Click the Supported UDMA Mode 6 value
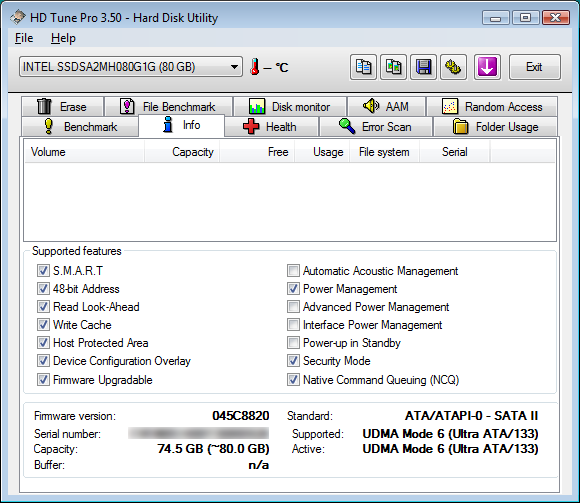580x503 pixels. (x=450, y=434)
